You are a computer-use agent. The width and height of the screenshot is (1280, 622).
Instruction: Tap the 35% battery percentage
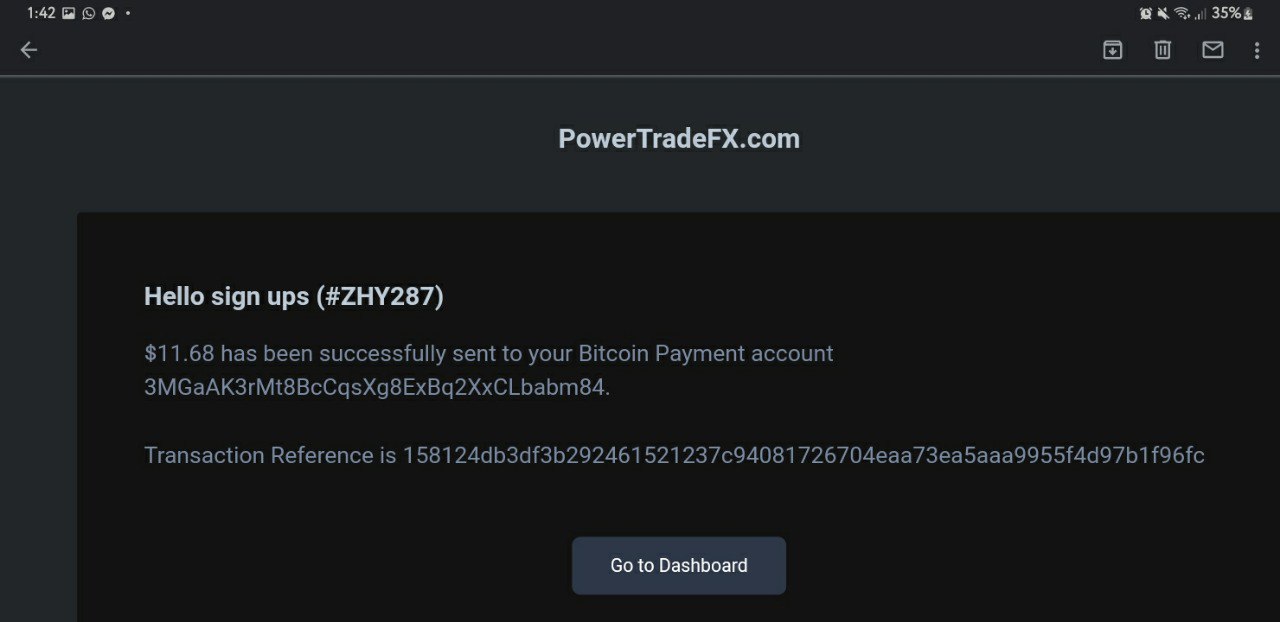click(1225, 14)
